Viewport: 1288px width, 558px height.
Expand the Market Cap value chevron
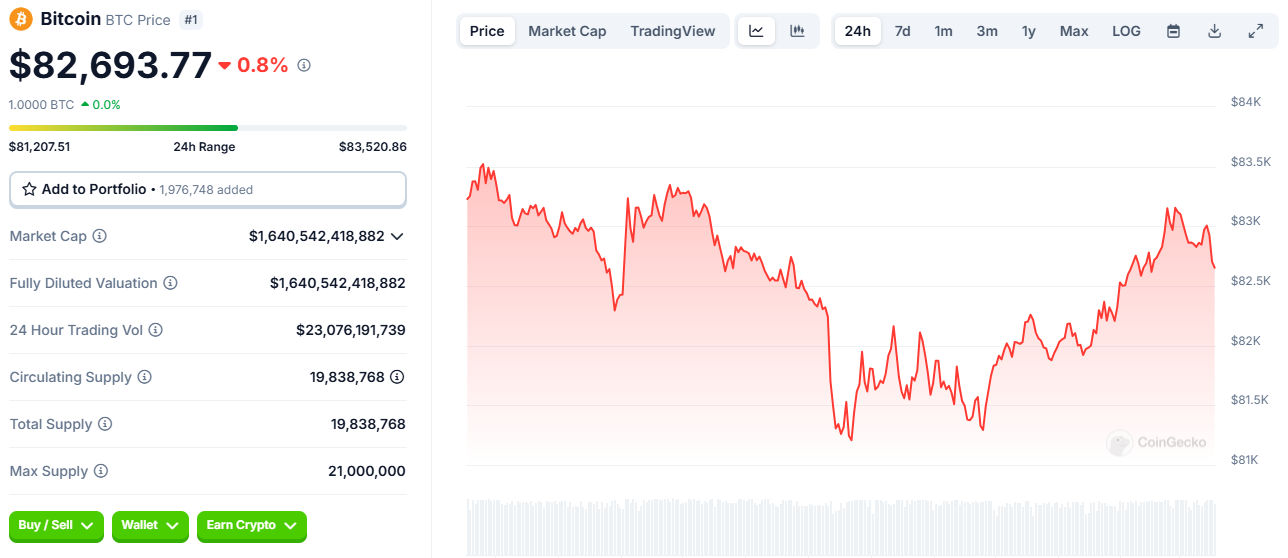click(397, 236)
